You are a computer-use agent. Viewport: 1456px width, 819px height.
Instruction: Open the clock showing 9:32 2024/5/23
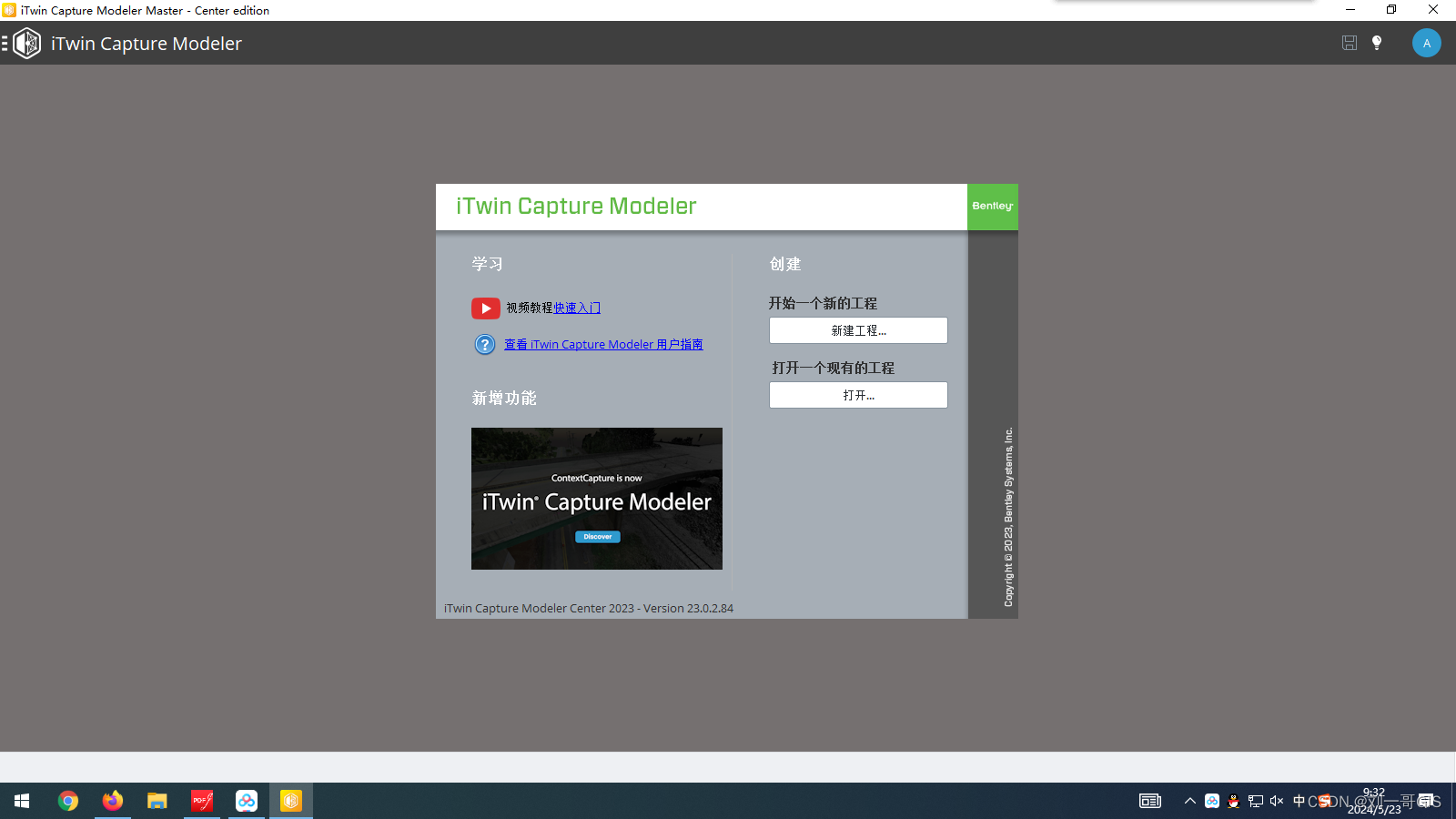tap(1374, 801)
